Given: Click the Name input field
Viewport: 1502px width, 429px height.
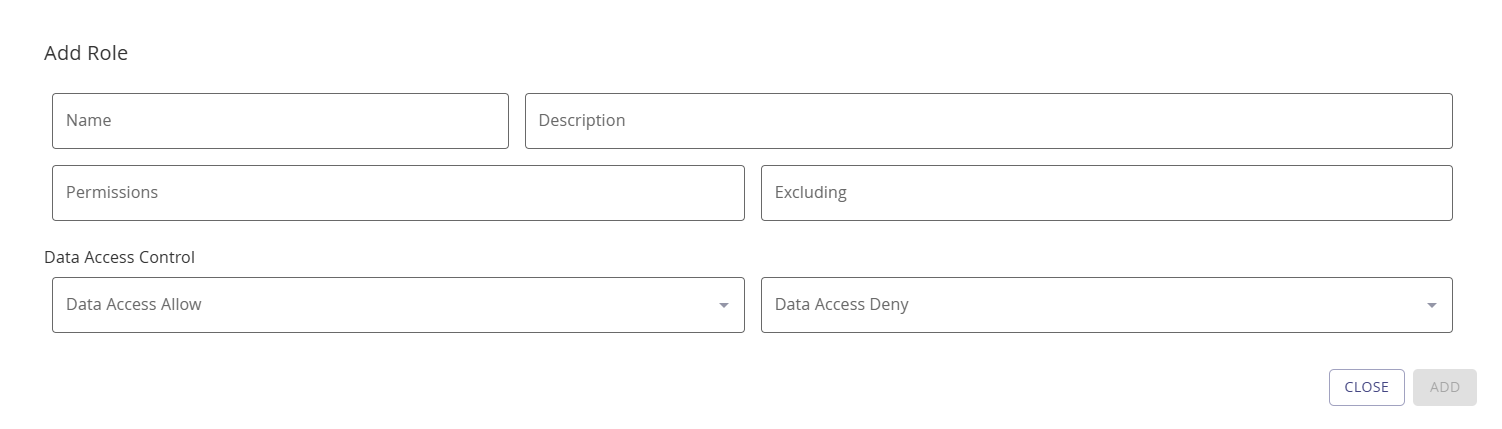Looking at the screenshot, I should [x=280, y=121].
